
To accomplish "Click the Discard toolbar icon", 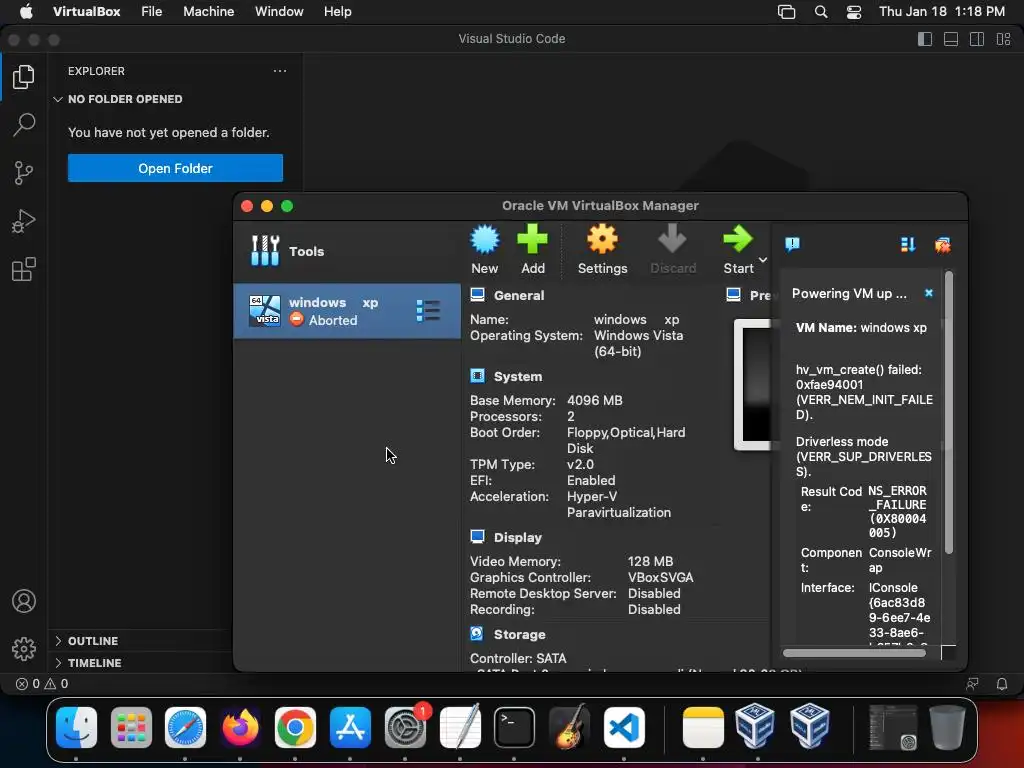I will pyautogui.click(x=673, y=249).
